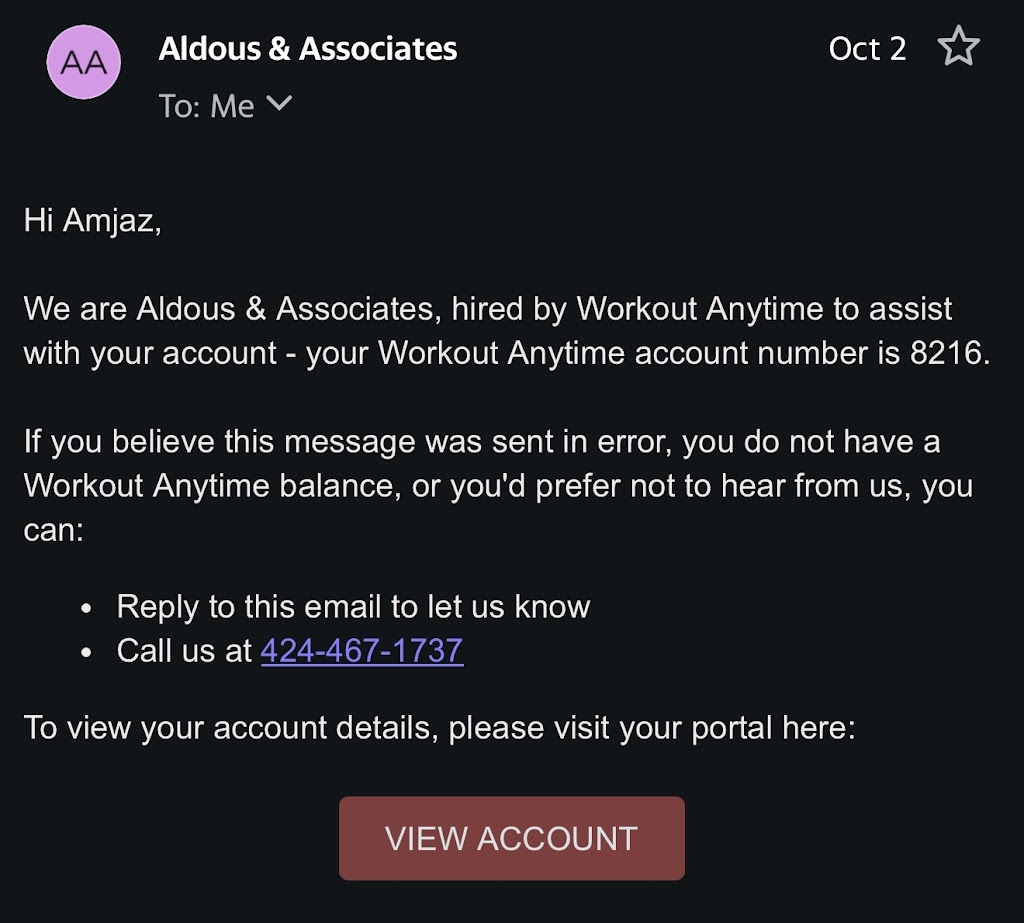
Task: Open the Aldous & Associates sender name
Action: point(308,49)
